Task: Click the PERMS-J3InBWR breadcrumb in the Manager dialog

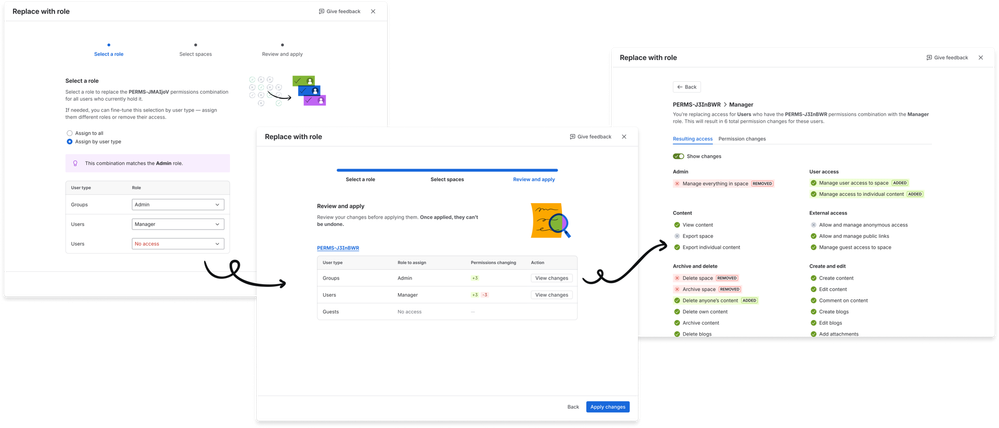Action: point(696,104)
